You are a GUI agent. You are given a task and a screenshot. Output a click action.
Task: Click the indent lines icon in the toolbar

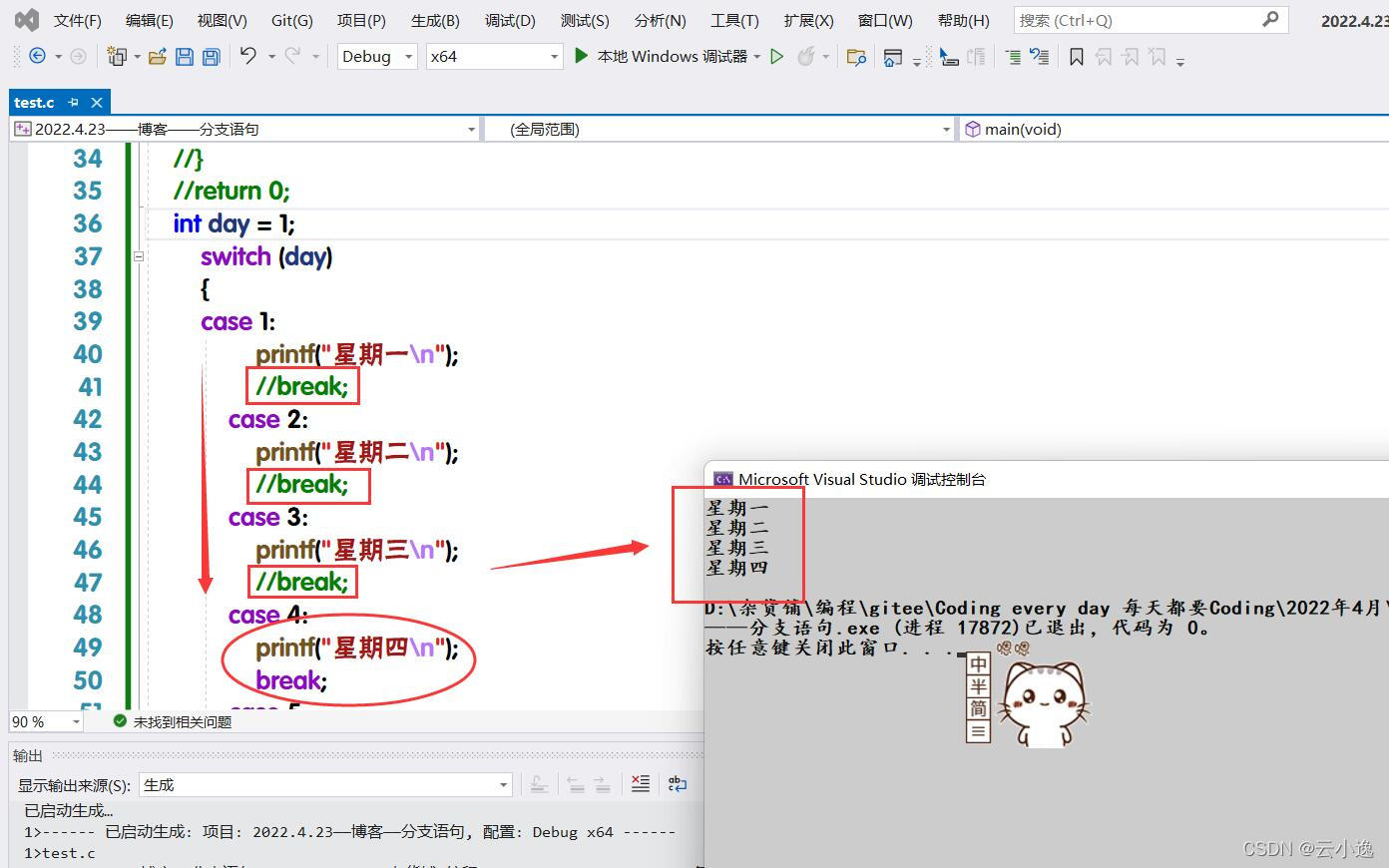(x=1013, y=57)
